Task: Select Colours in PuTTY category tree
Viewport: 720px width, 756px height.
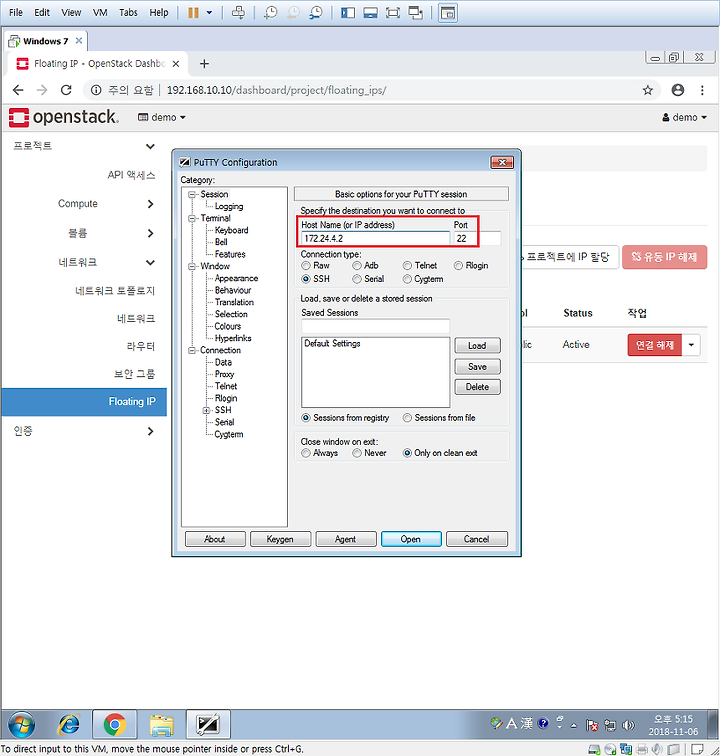Action: 228,326
